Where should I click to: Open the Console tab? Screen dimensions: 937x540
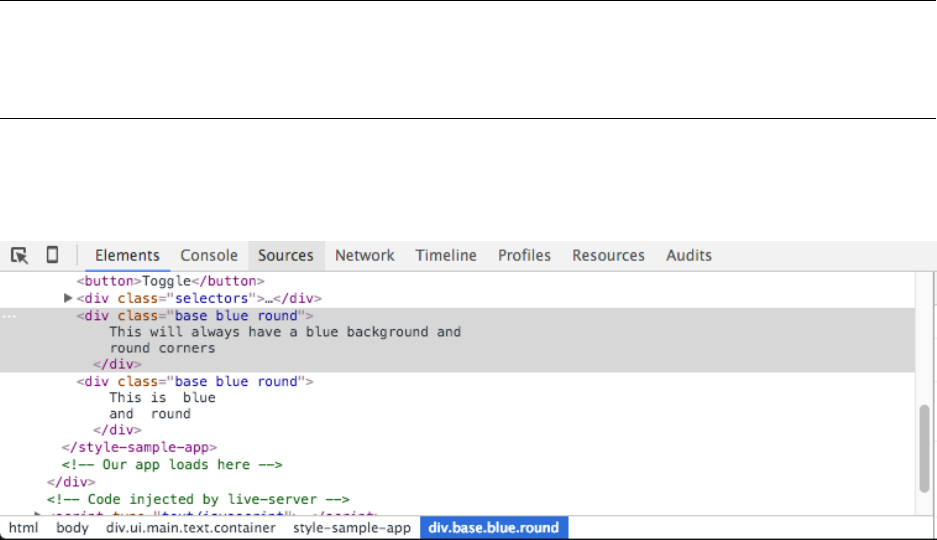point(209,256)
